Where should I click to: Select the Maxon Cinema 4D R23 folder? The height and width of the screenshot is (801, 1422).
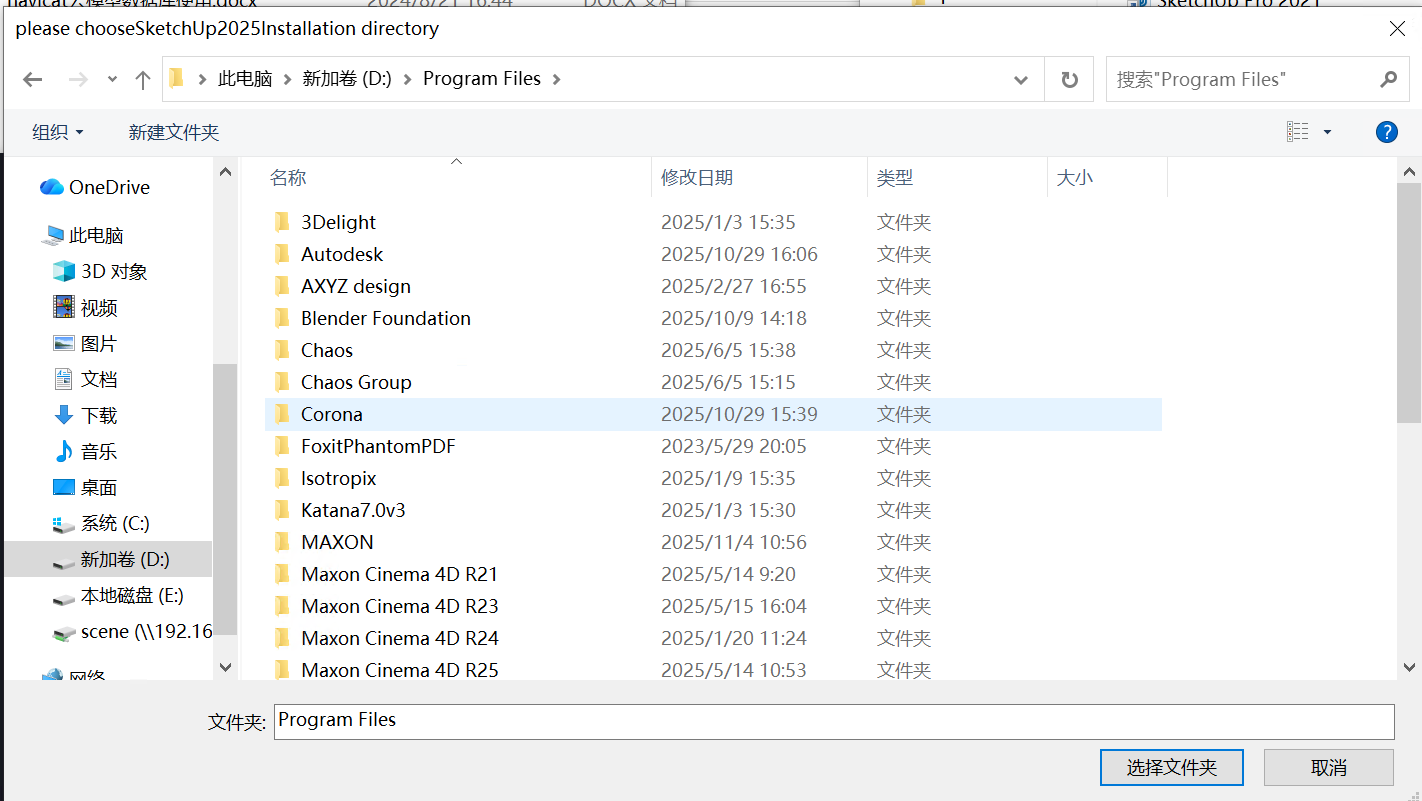[713, 606]
